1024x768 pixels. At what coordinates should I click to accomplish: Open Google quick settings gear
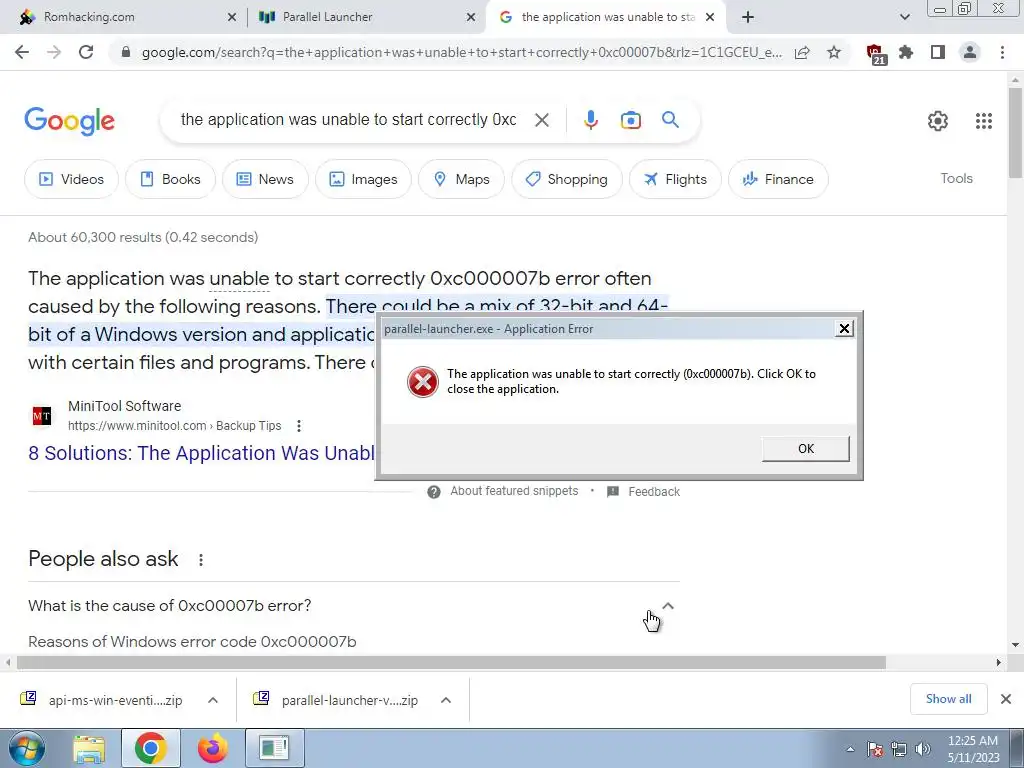pos(938,121)
